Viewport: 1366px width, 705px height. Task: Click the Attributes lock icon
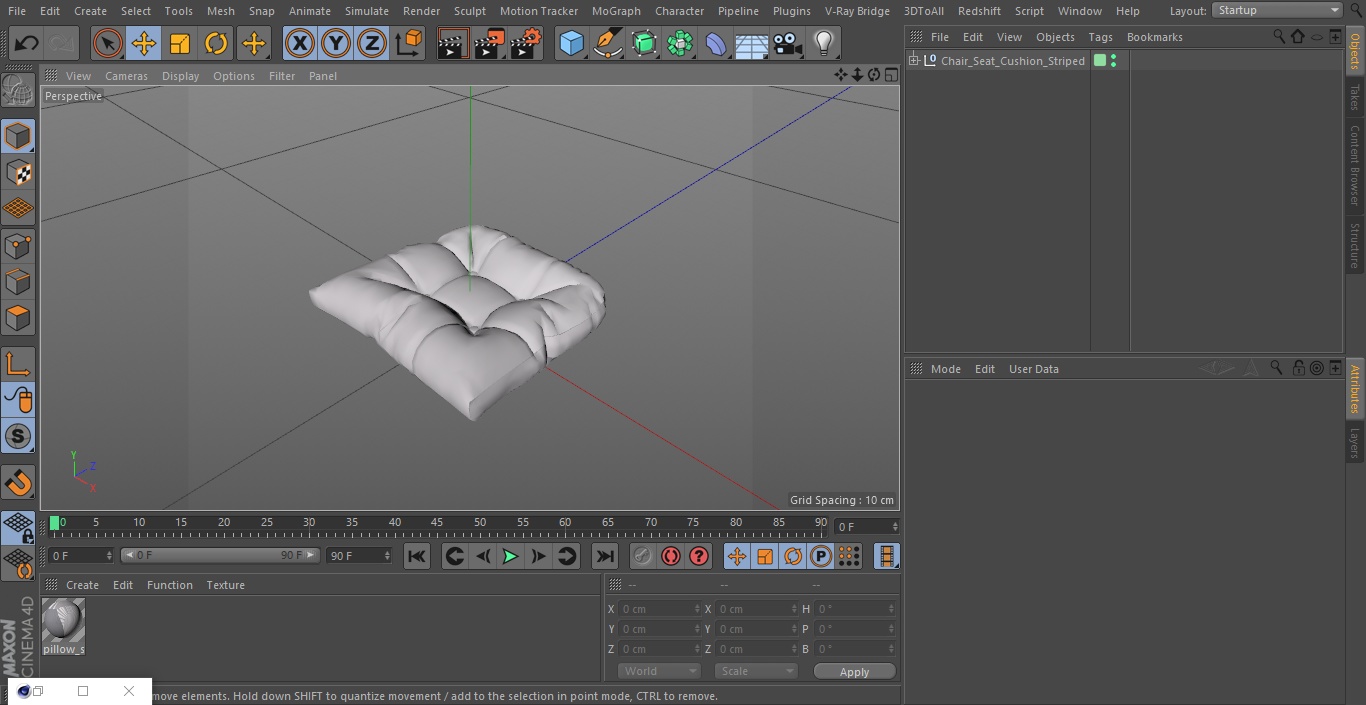1297,368
